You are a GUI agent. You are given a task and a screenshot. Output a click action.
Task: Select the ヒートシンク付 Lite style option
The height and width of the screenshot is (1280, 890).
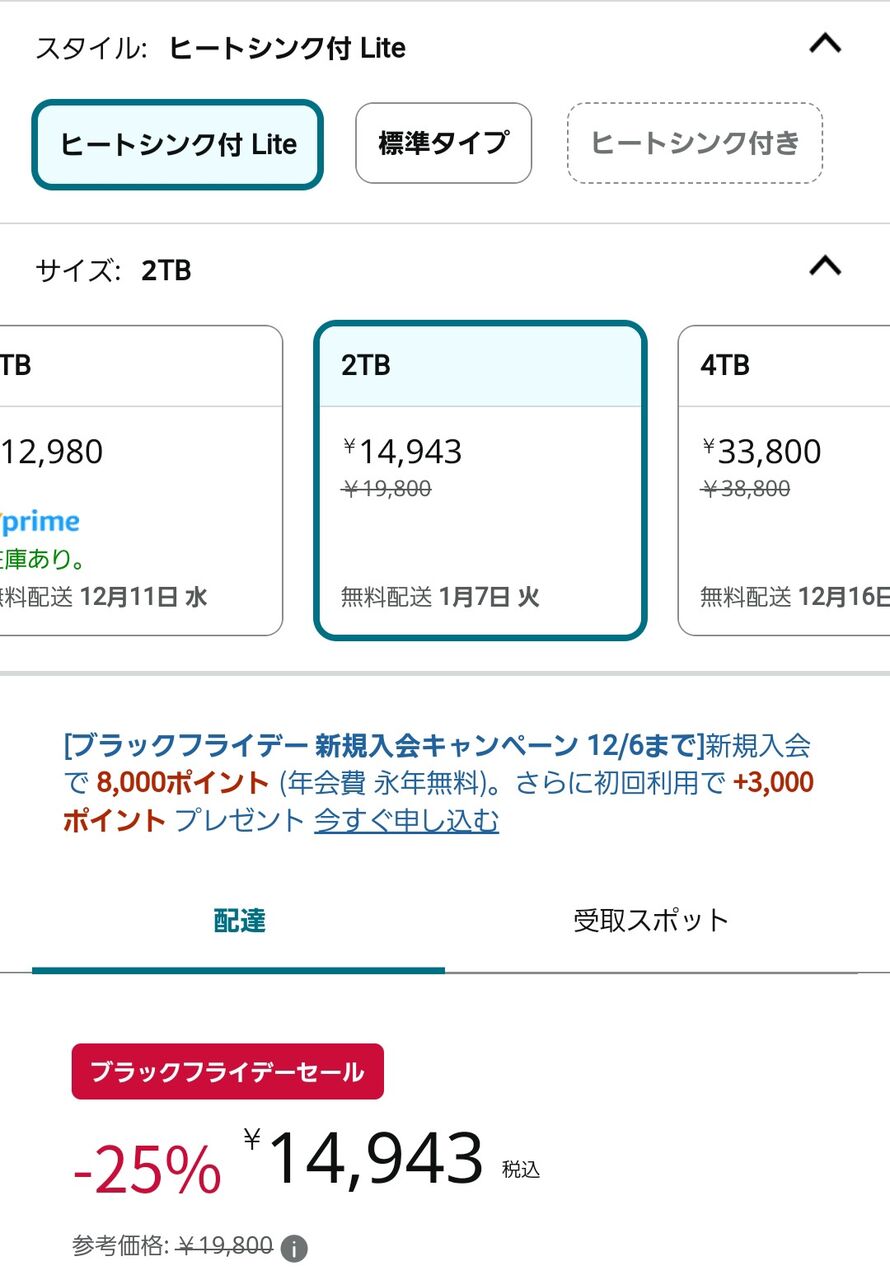(x=178, y=145)
